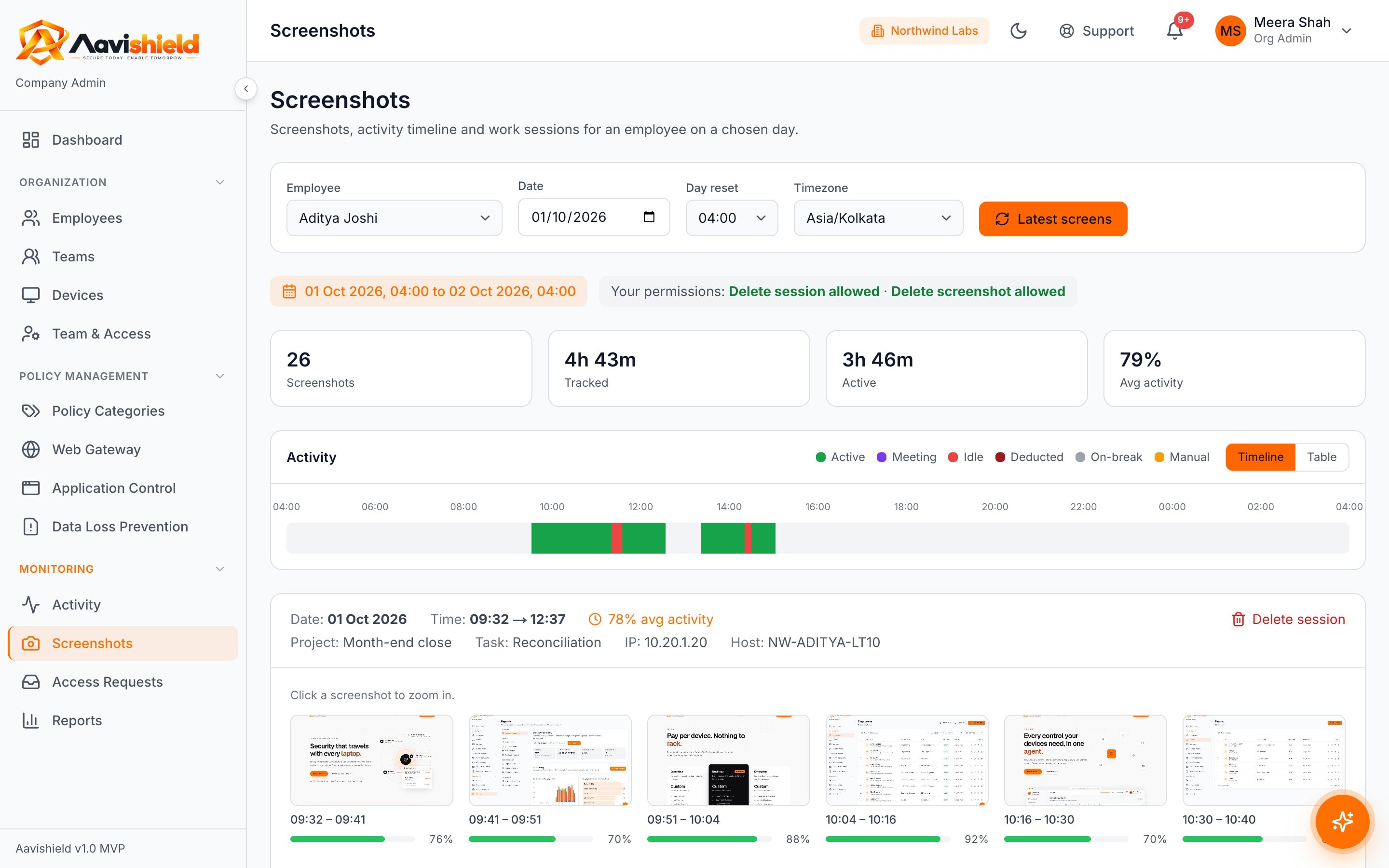This screenshot has height=868, width=1389.
Task: Switch activity view to Table
Action: click(1322, 457)
